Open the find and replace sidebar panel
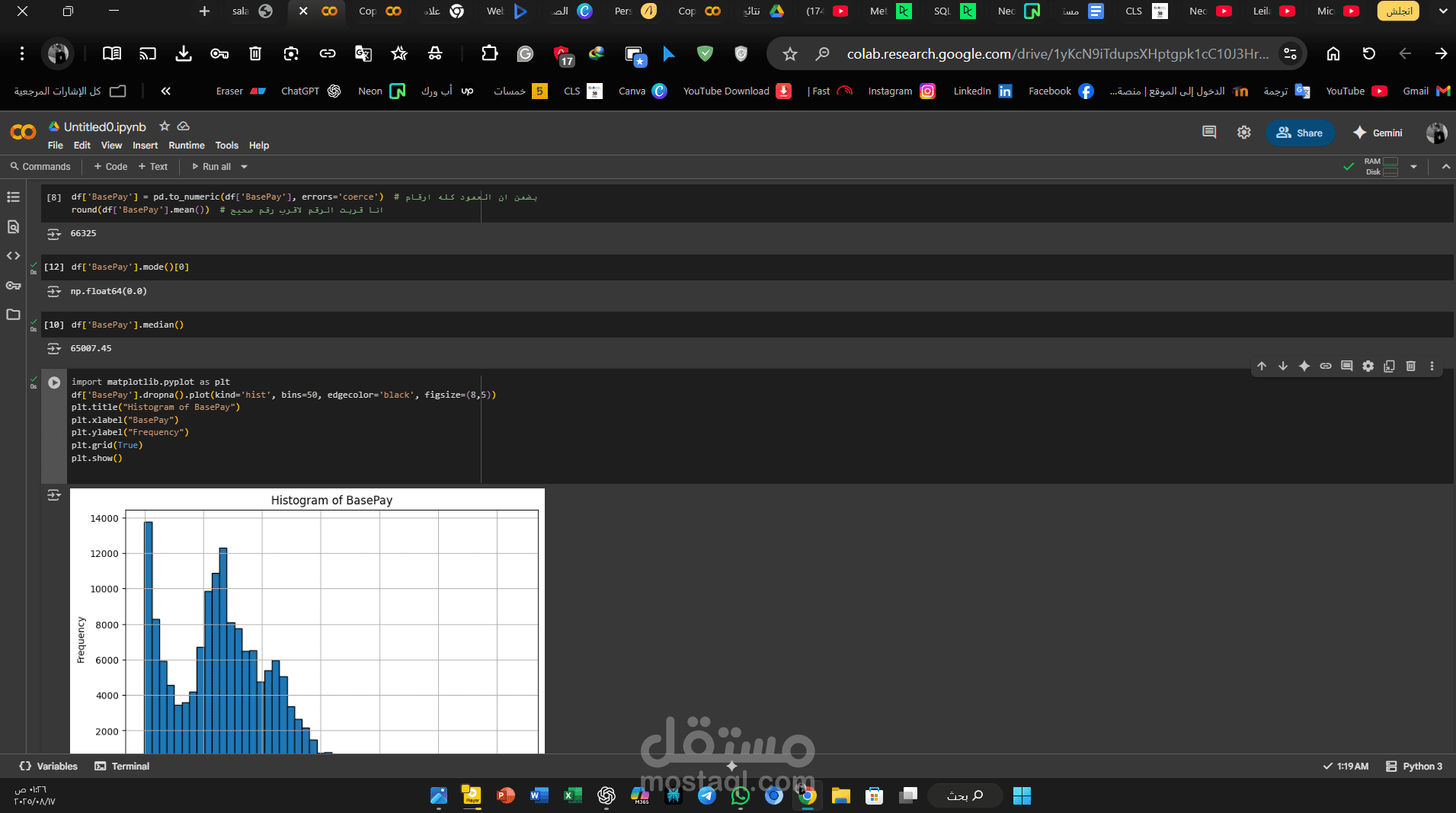 click(x=13, y=227)
